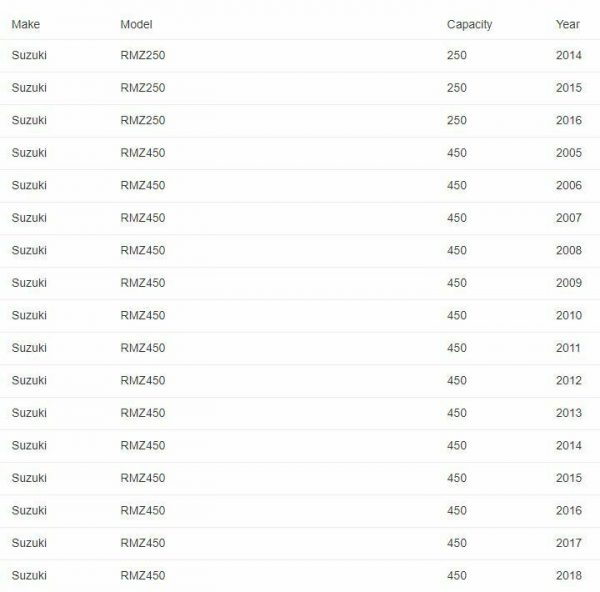Click year 2012 in the table
The width and height of the screenshot is (600, 592).
(x=569, y=380)
